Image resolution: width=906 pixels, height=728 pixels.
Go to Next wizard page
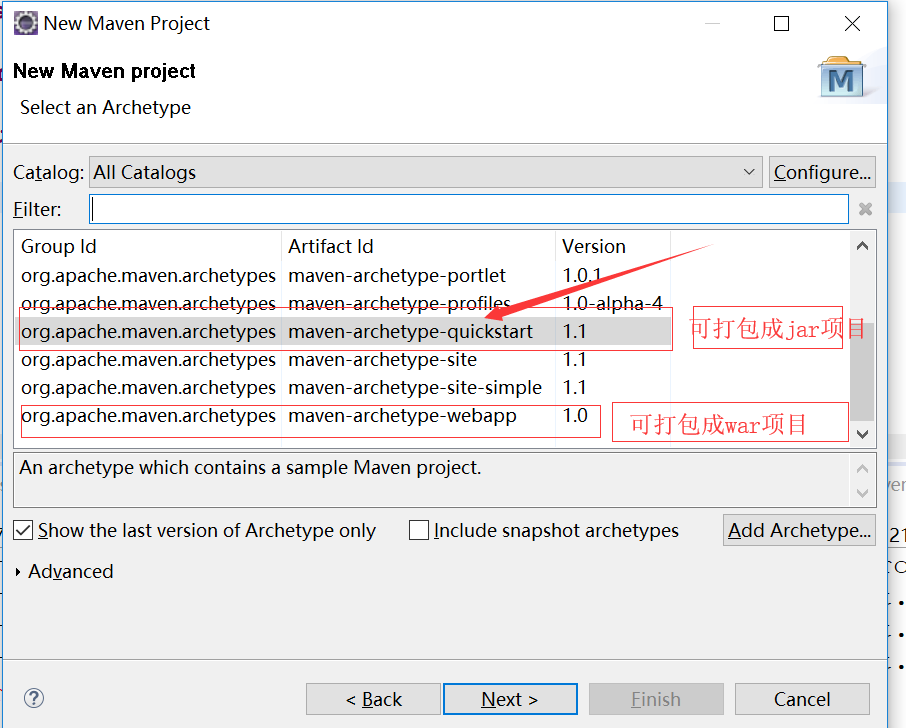(510, 699)
